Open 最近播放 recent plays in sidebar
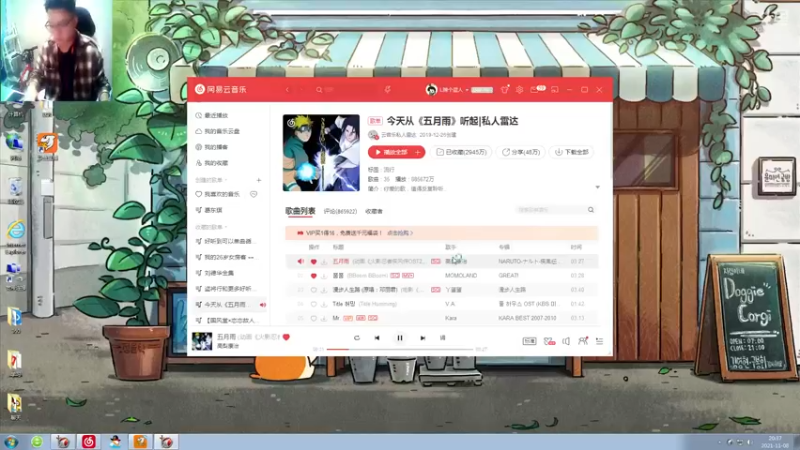Screen dimensions: 800x450 [x=212, y=115]
